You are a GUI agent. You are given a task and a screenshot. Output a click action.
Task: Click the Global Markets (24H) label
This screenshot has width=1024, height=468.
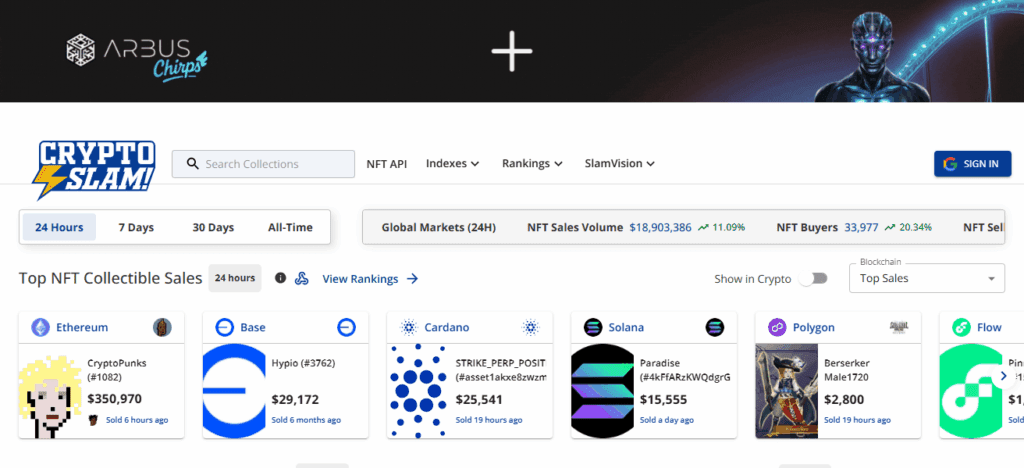439,227
